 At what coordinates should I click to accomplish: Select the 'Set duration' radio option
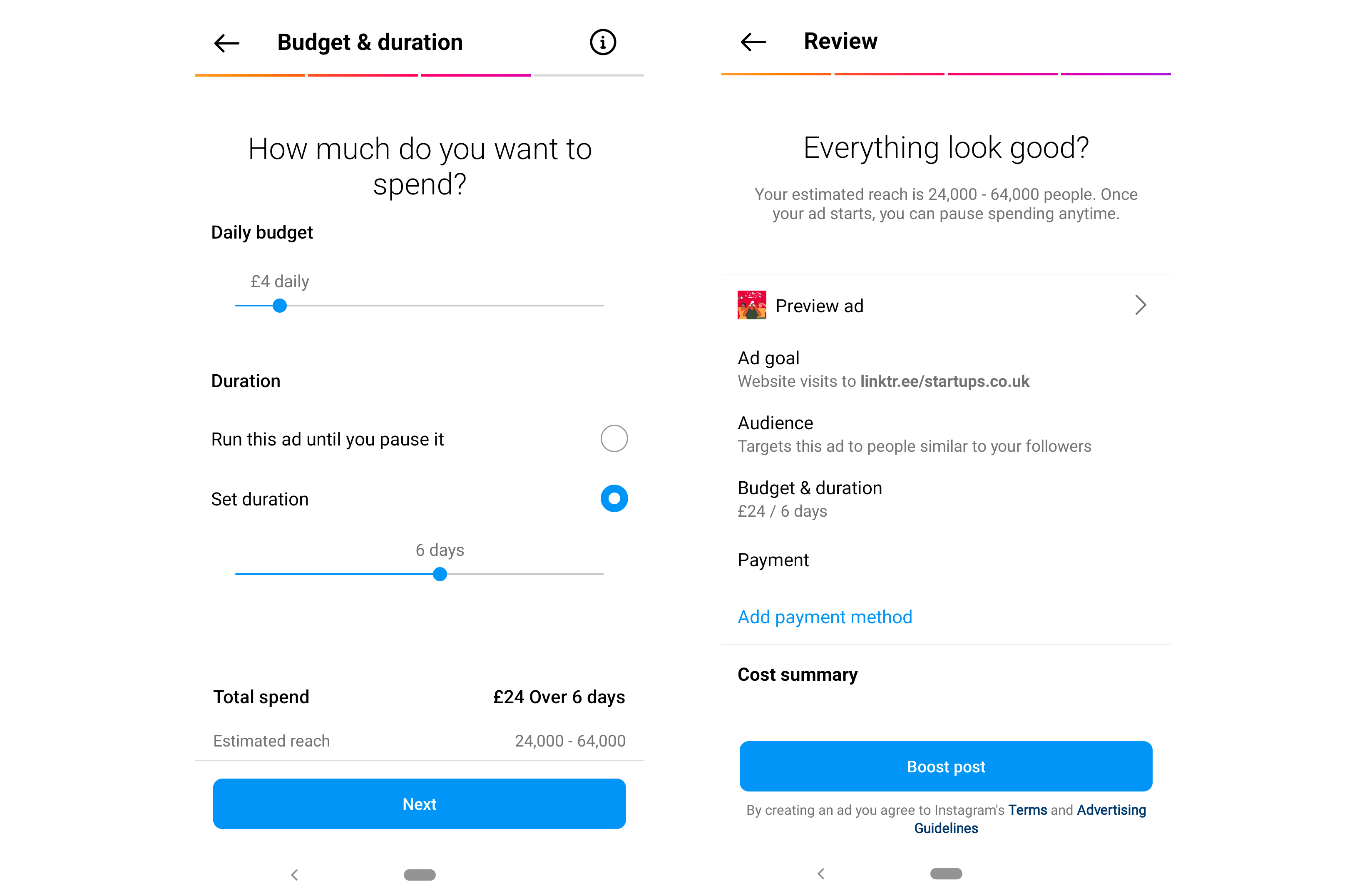(x=614, y=498)
